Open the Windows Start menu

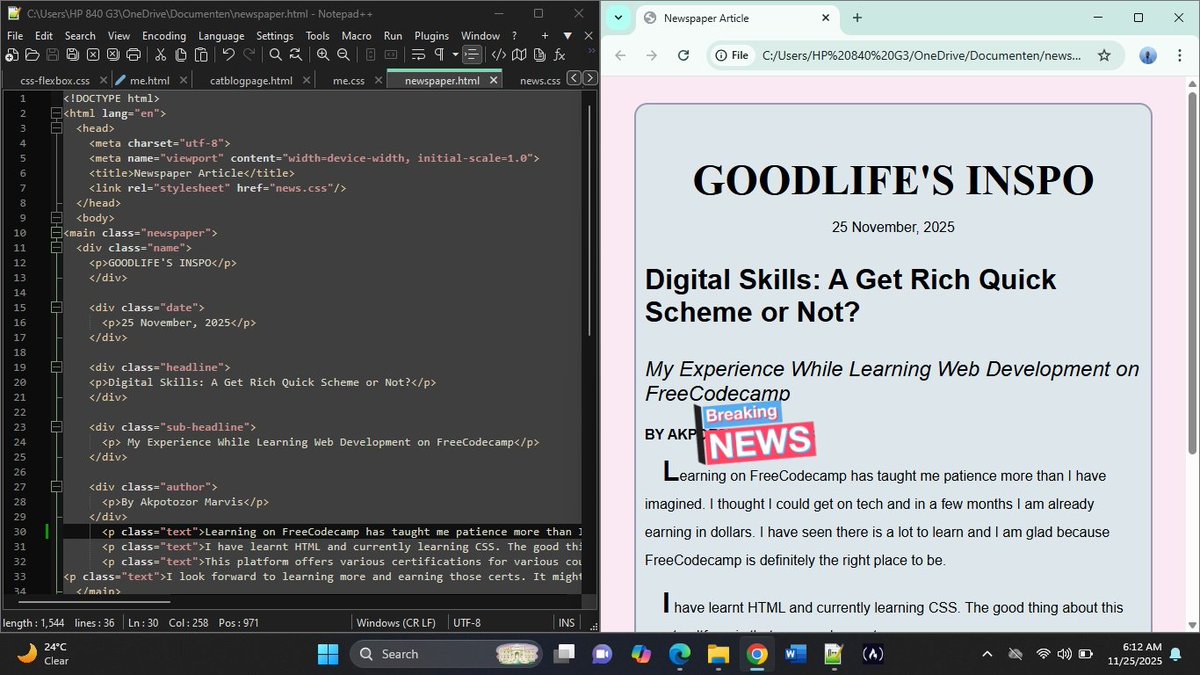(x=328, y=654)
